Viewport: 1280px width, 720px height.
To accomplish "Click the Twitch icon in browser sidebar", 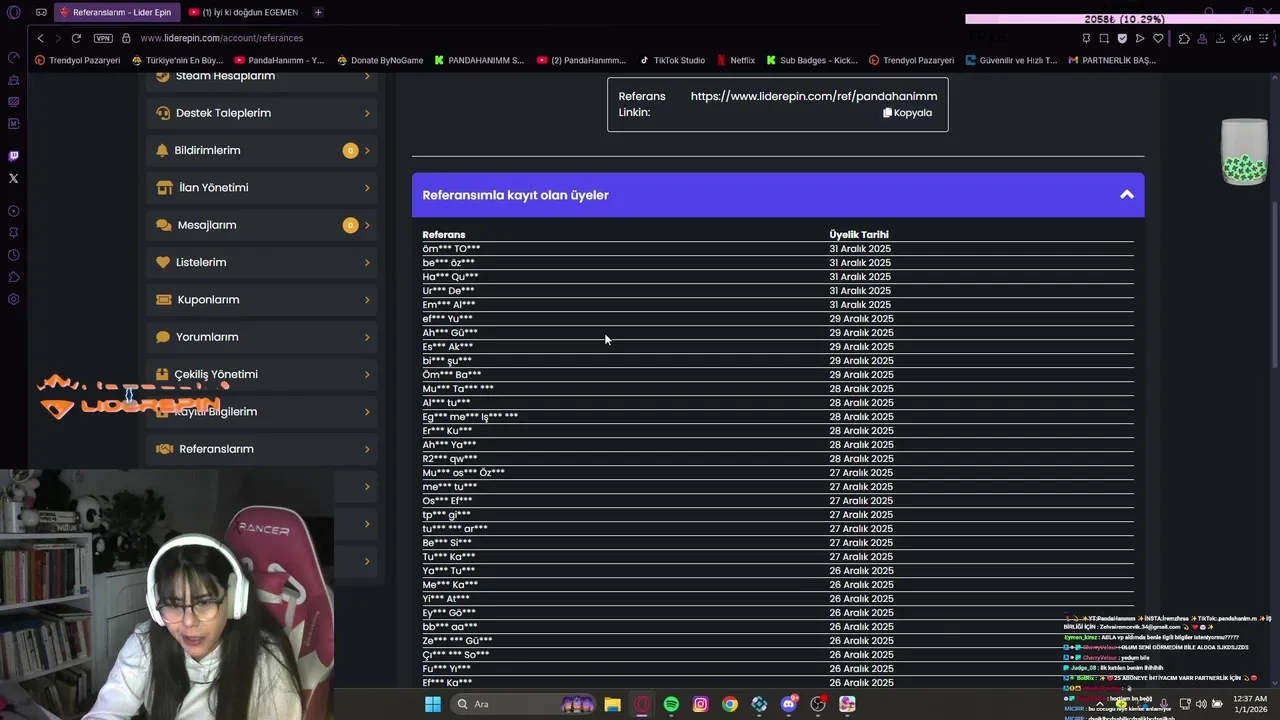I will pos(13,156).
